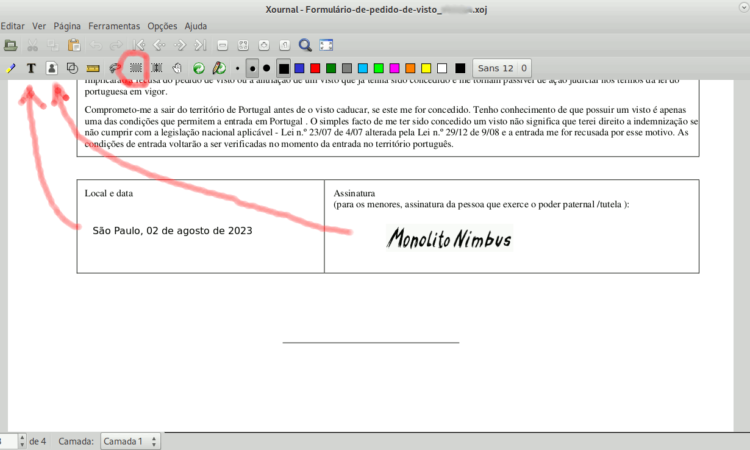Decrease the page number spinner

pos(22,445)
